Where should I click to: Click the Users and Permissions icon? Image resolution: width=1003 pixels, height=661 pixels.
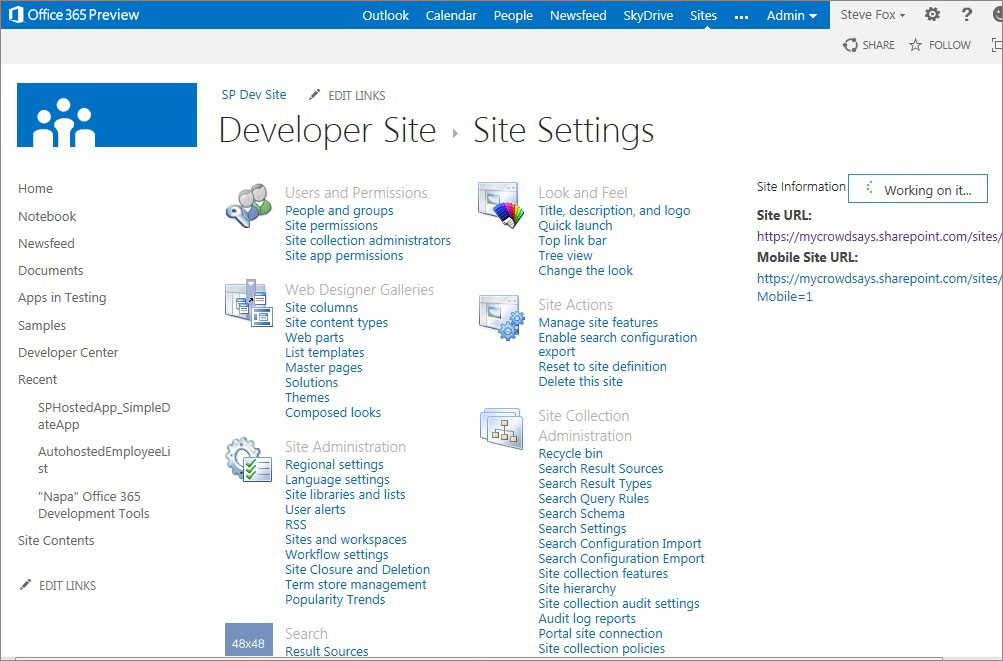249,205
